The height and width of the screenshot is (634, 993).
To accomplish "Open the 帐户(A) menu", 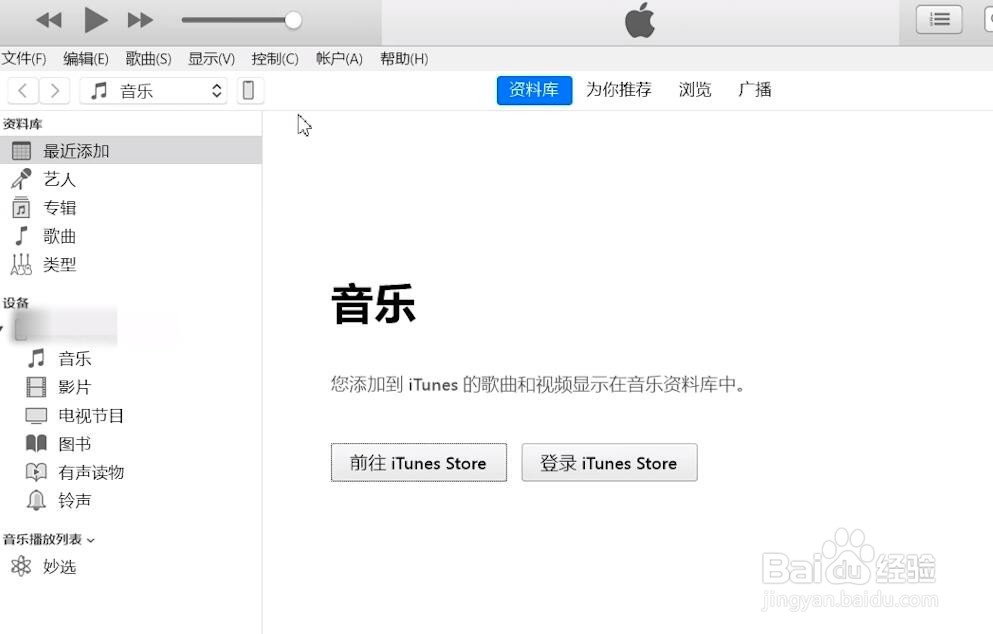I will (339, 59).
